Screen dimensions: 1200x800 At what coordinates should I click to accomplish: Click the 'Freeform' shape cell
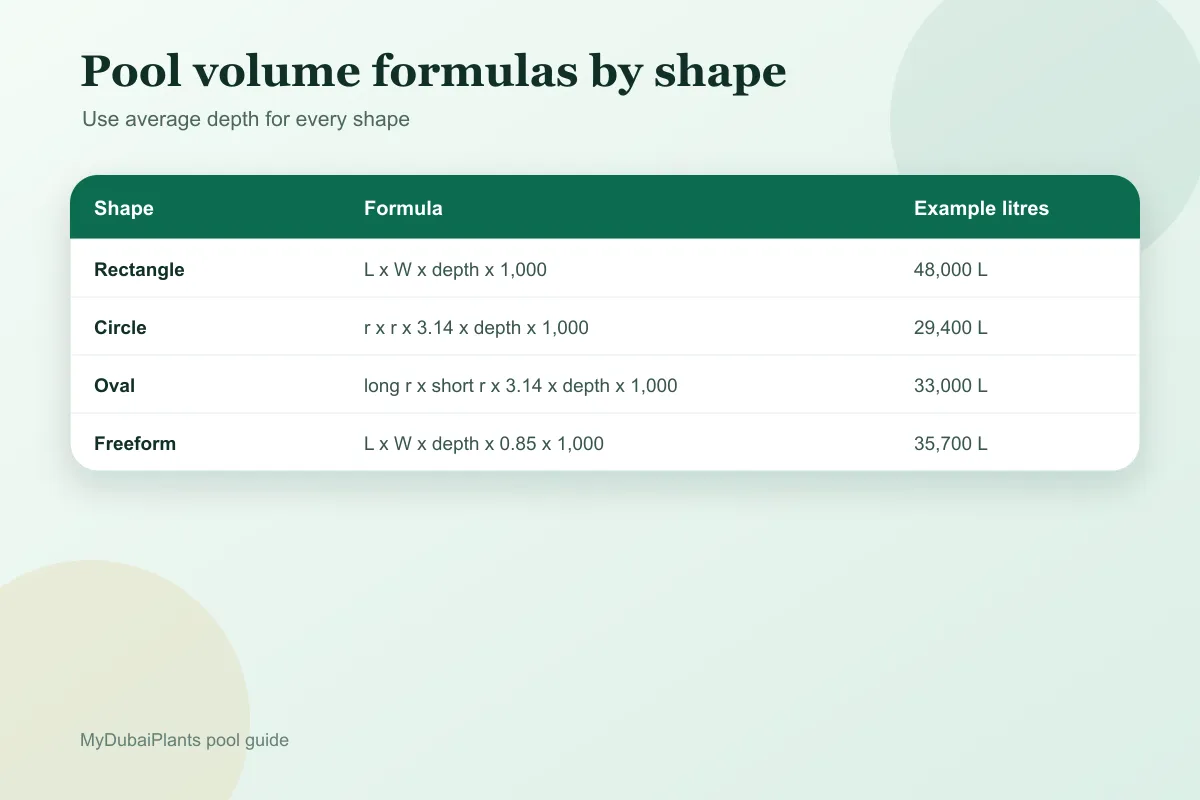click(135, 443)
